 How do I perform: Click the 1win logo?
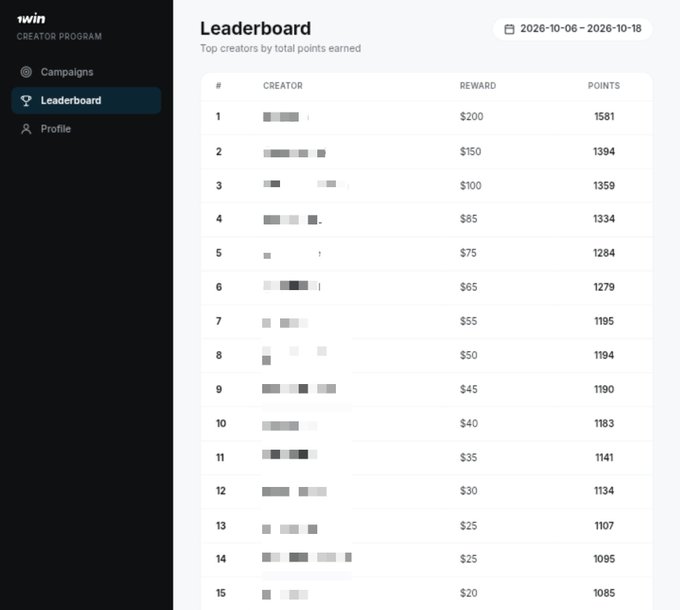click(x=31, y=19)
